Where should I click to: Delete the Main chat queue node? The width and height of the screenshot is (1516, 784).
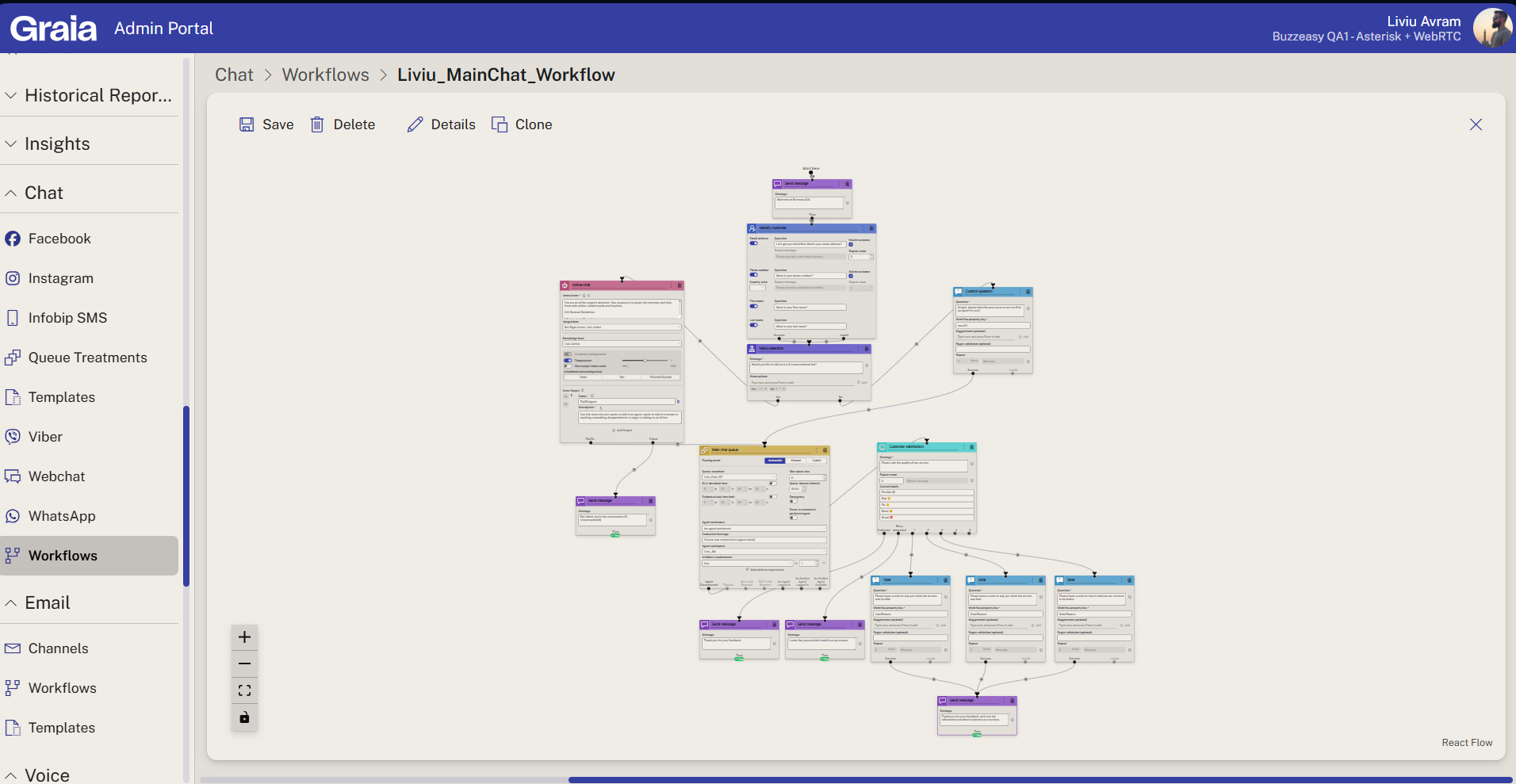825,450
